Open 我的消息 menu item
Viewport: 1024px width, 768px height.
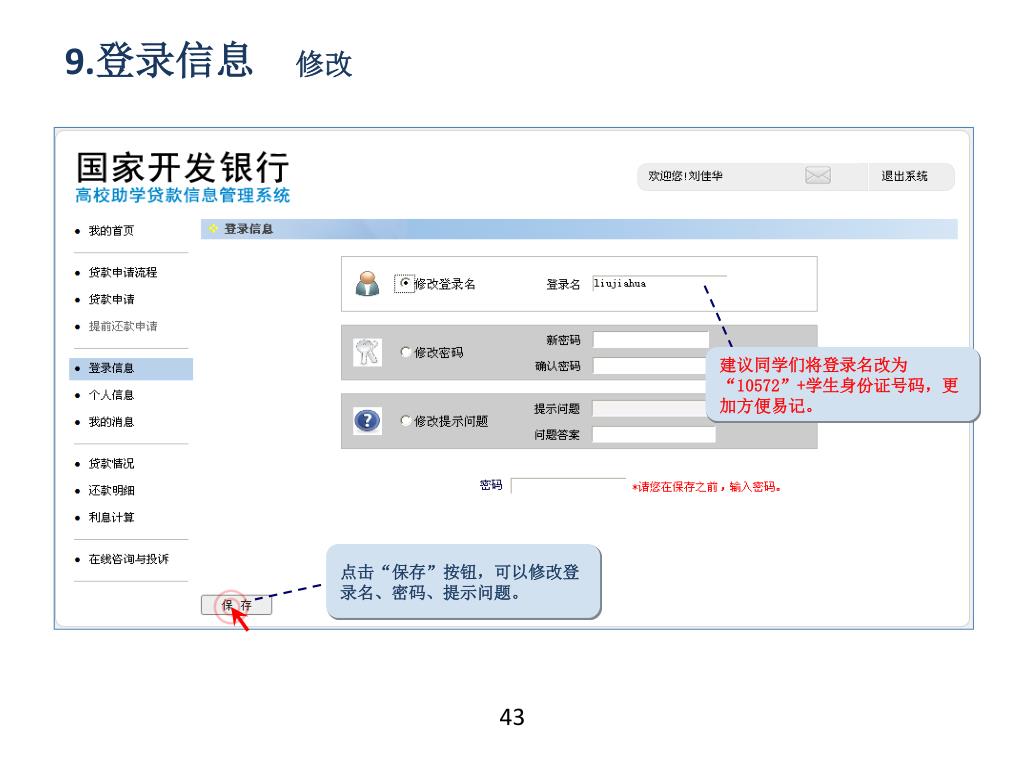click(111, 422)
